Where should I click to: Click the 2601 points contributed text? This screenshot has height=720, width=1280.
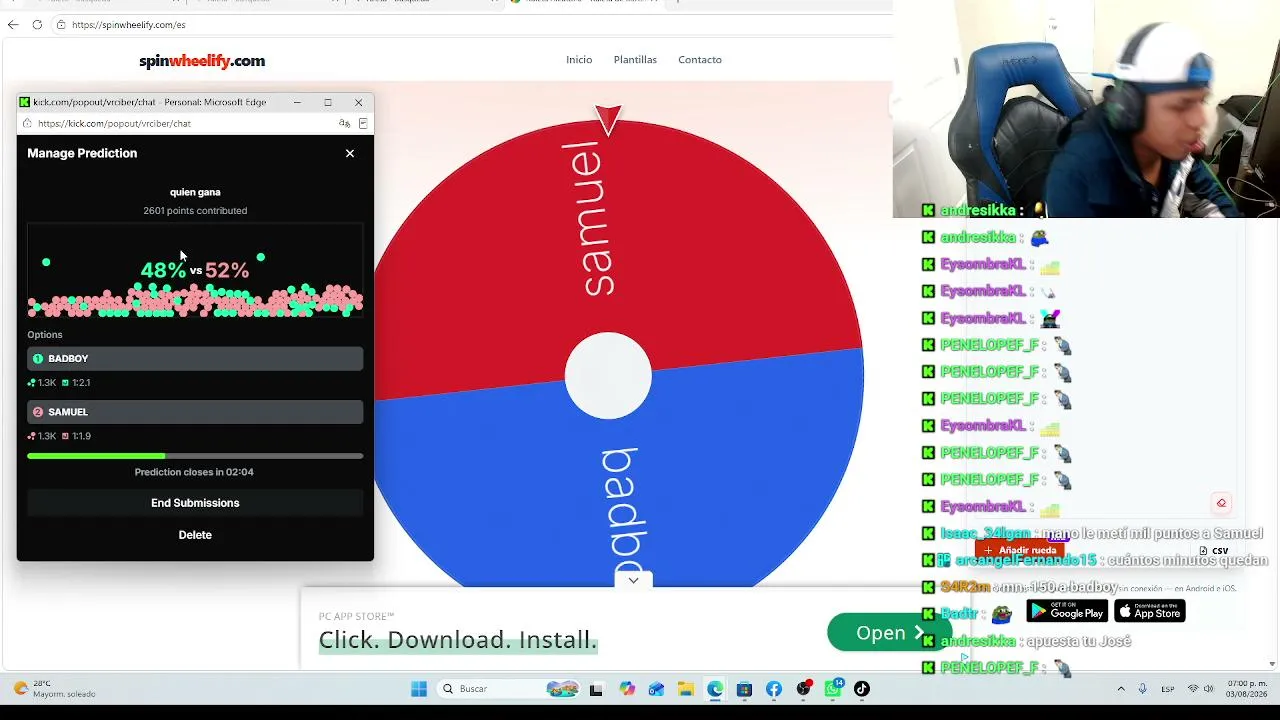(195, 211)
